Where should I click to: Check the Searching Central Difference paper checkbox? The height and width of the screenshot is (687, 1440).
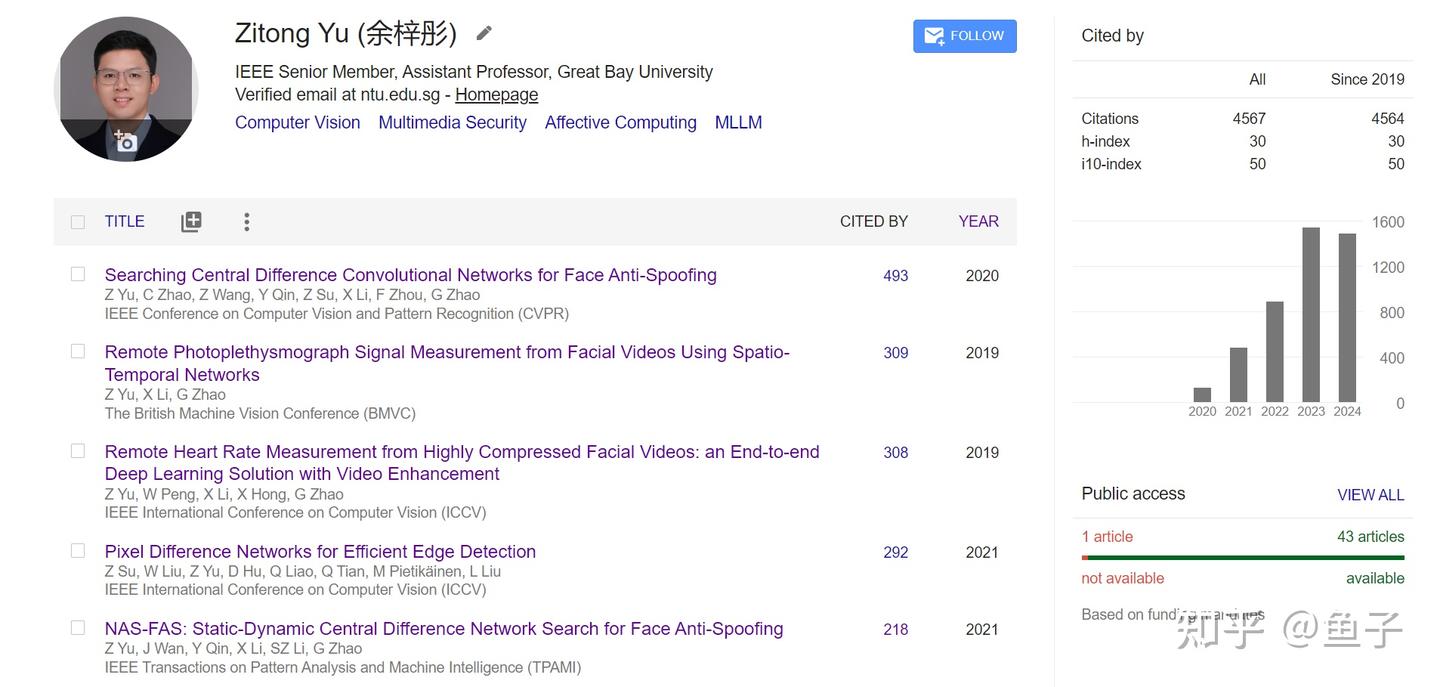(77, 273)
